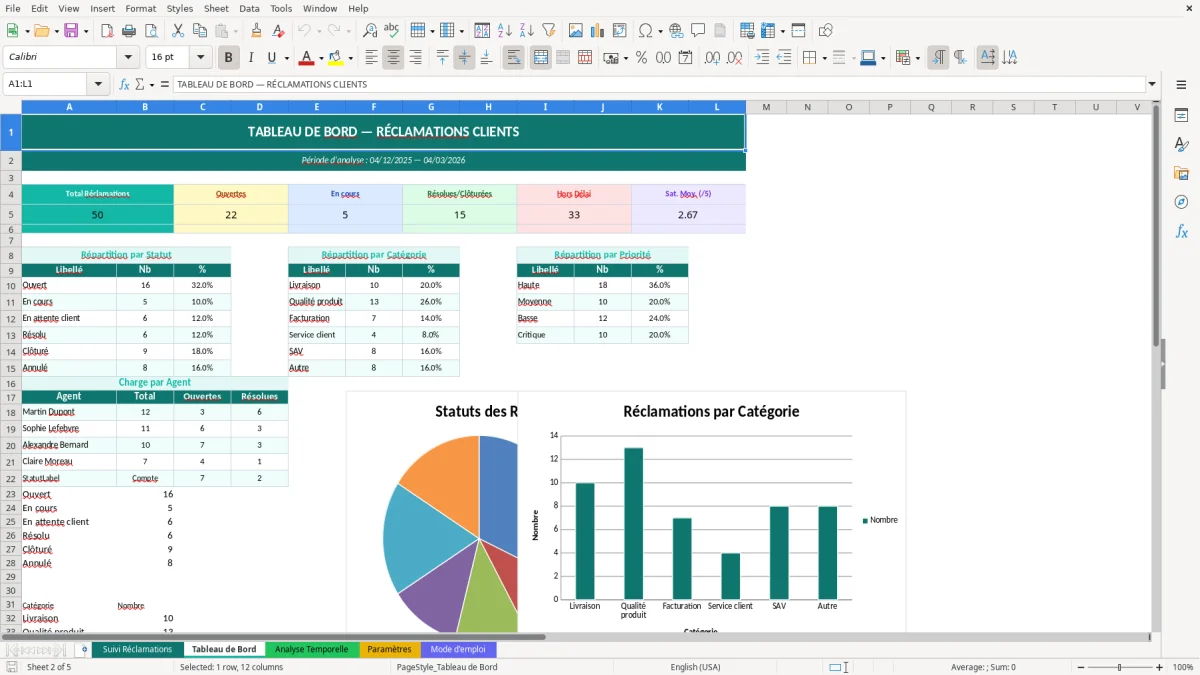The height and width of the screenshot is (675, 1200).
Task: Select column header M
Action: pos(766,107)
